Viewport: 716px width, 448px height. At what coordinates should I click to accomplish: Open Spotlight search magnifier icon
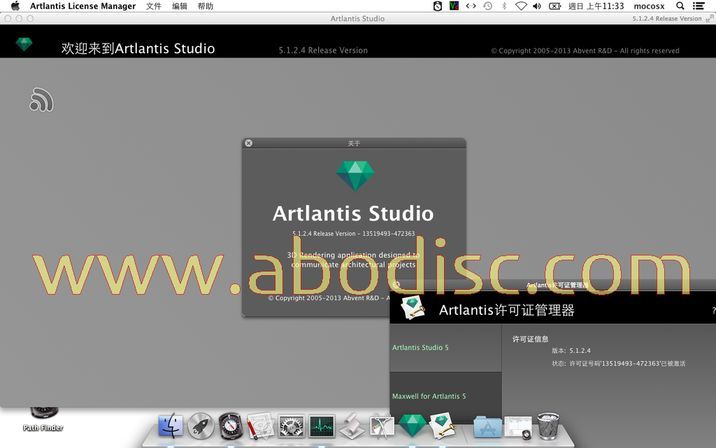[x=681, y=6]
